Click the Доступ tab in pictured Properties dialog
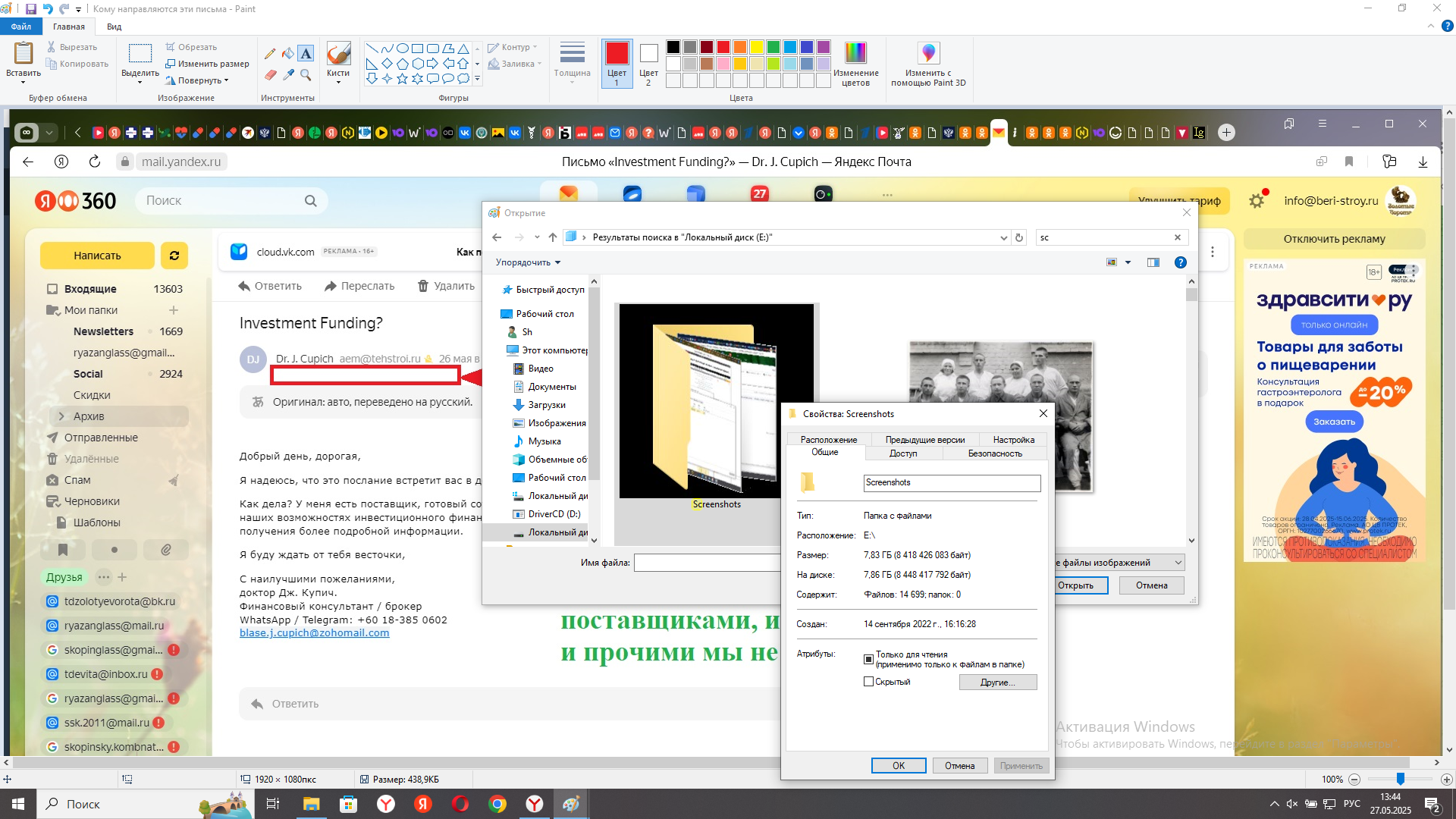 coord(903,453)
